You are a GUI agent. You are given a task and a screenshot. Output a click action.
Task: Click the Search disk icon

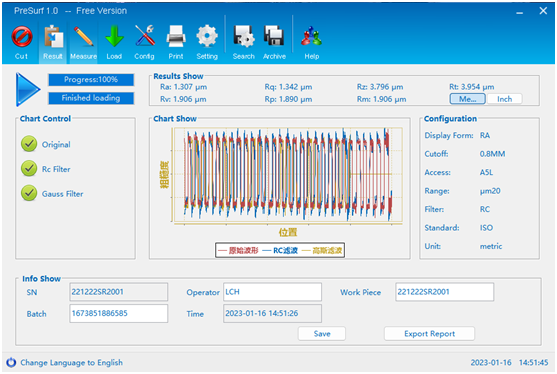click(x=244, y=37)
